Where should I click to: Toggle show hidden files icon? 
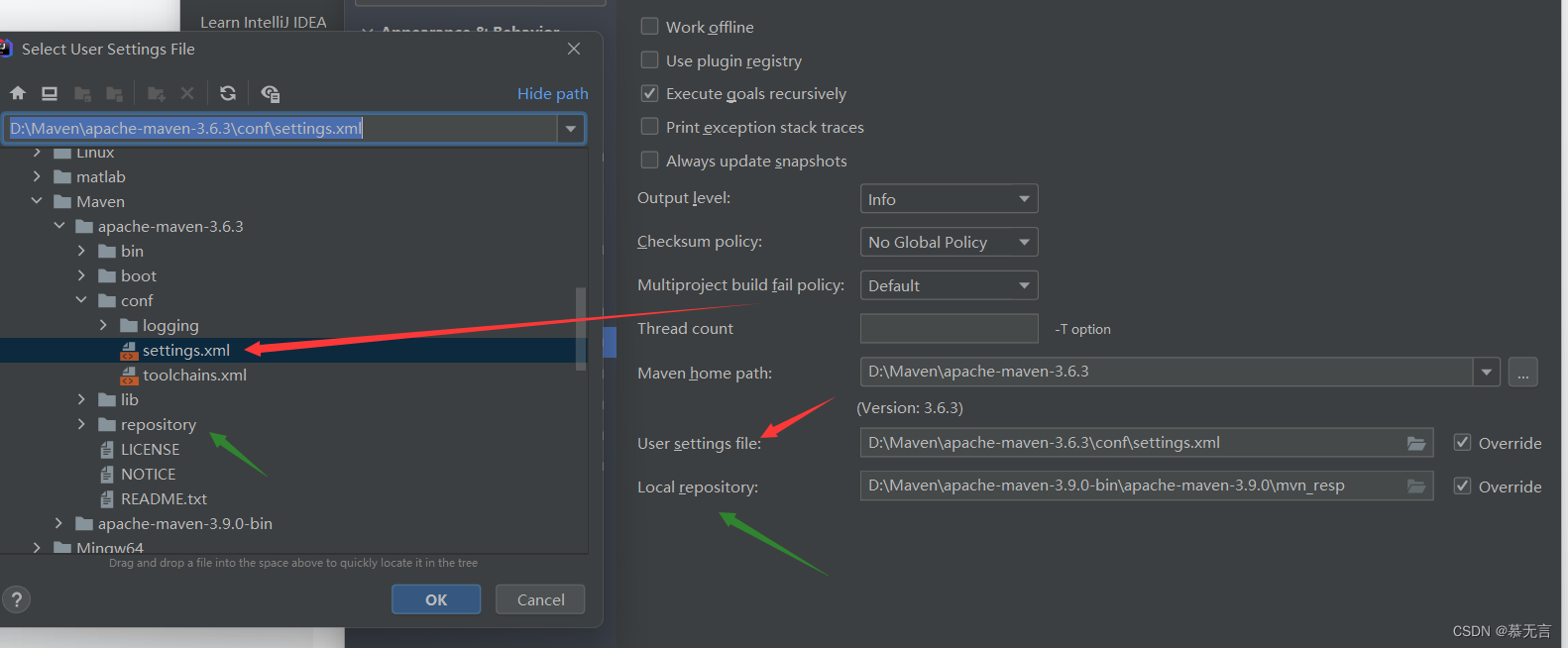click(270, 93)
